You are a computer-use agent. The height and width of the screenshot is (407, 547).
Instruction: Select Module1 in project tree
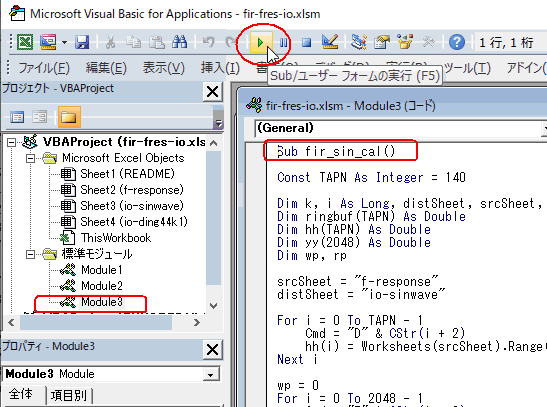click(x=102, y=270)
